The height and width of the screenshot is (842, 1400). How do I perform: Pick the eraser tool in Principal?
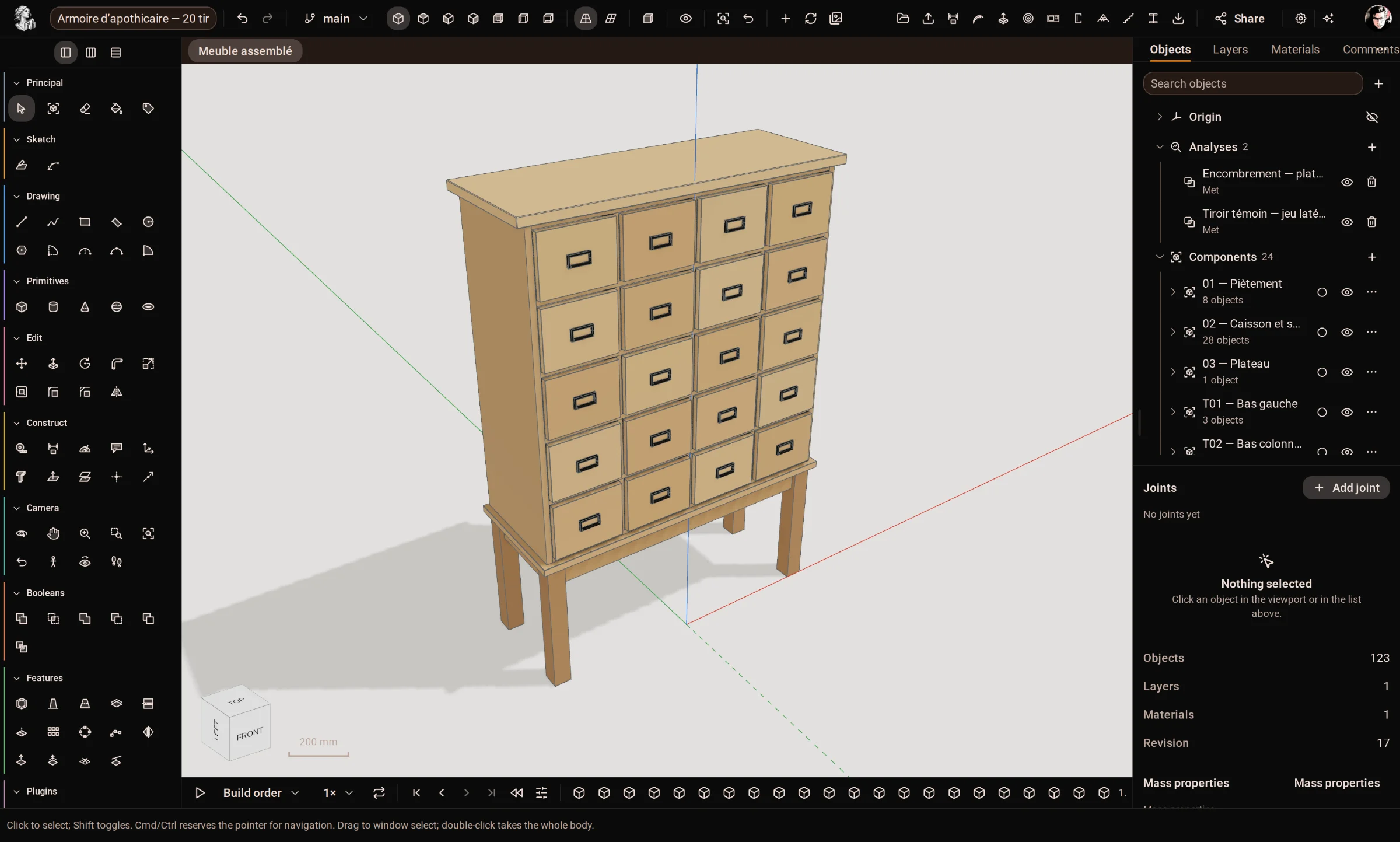click(85, 109)
